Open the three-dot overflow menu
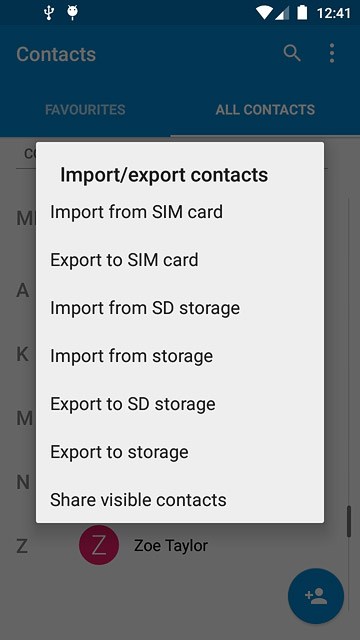Viewport: 360px width, 640px height. pyautogui.click(x=332, y=53)
